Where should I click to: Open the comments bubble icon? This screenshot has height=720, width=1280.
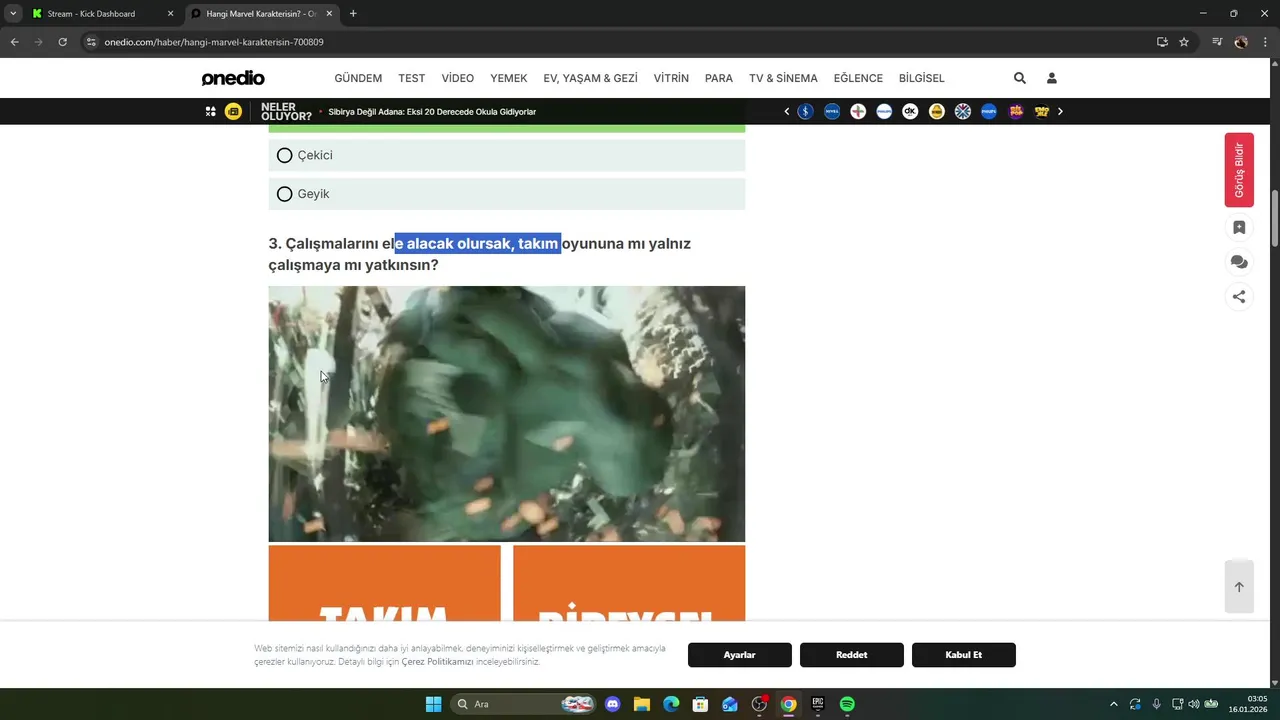(1239, 262)
